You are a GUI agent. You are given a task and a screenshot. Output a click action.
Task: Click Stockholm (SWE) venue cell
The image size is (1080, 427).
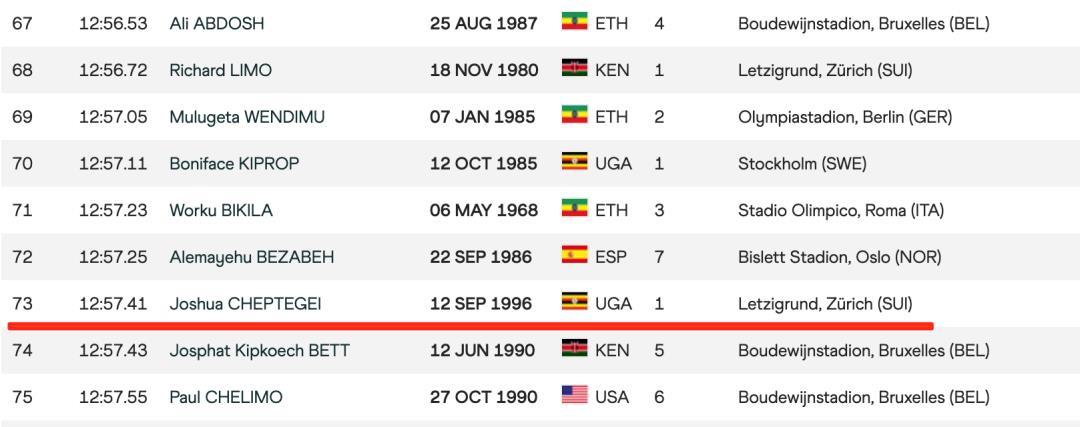[x=802, y=163]
